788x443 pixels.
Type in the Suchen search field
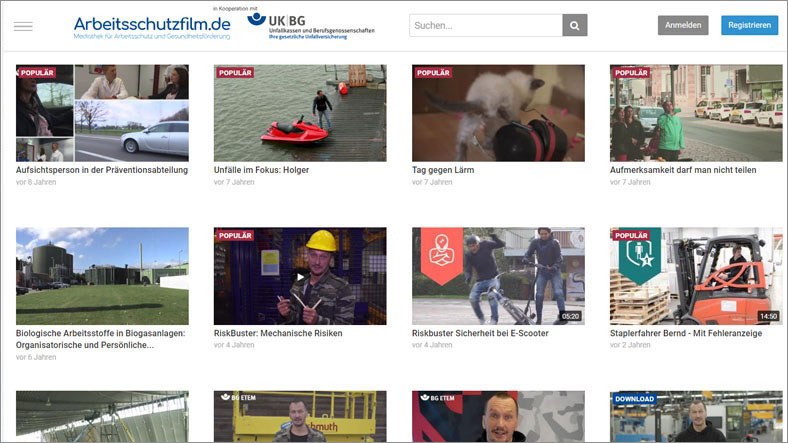(x=485, y=25)
